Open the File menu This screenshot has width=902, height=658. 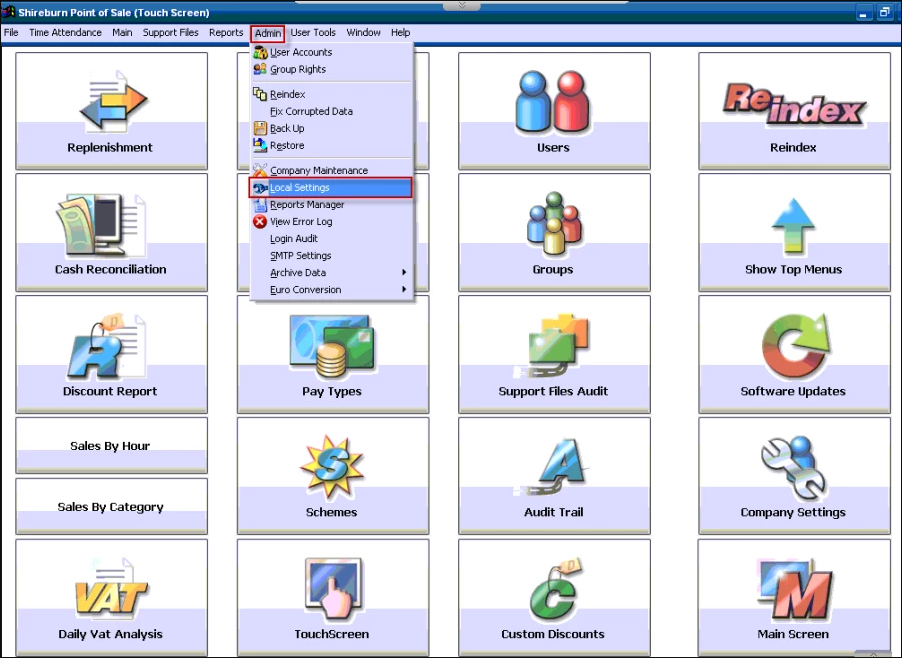pyautogui.click(x=11, y=33)
